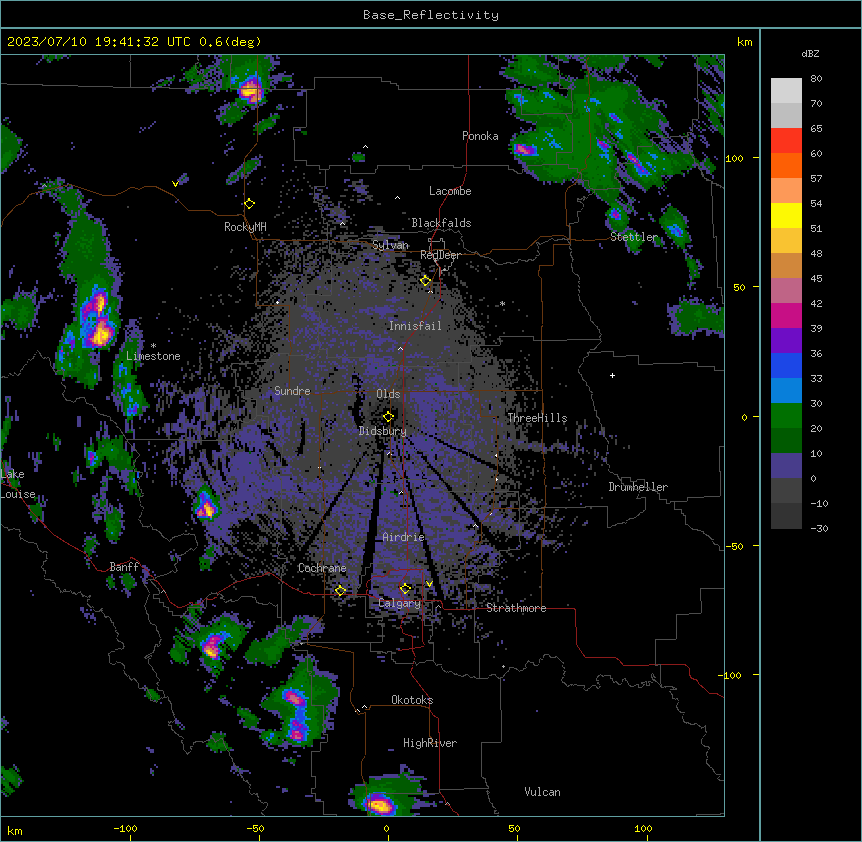Click the Olds label

[388, 394]
